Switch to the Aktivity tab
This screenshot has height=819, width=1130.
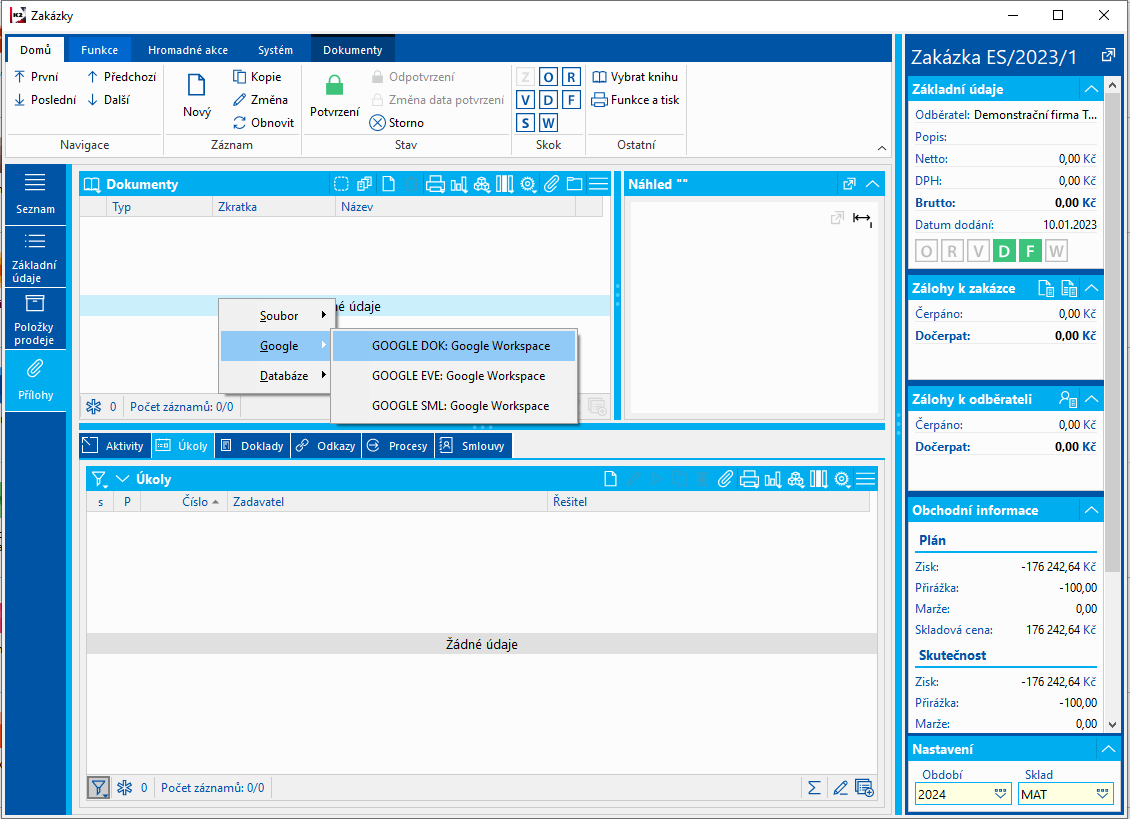pyautogui.click(x=115, y=446)
